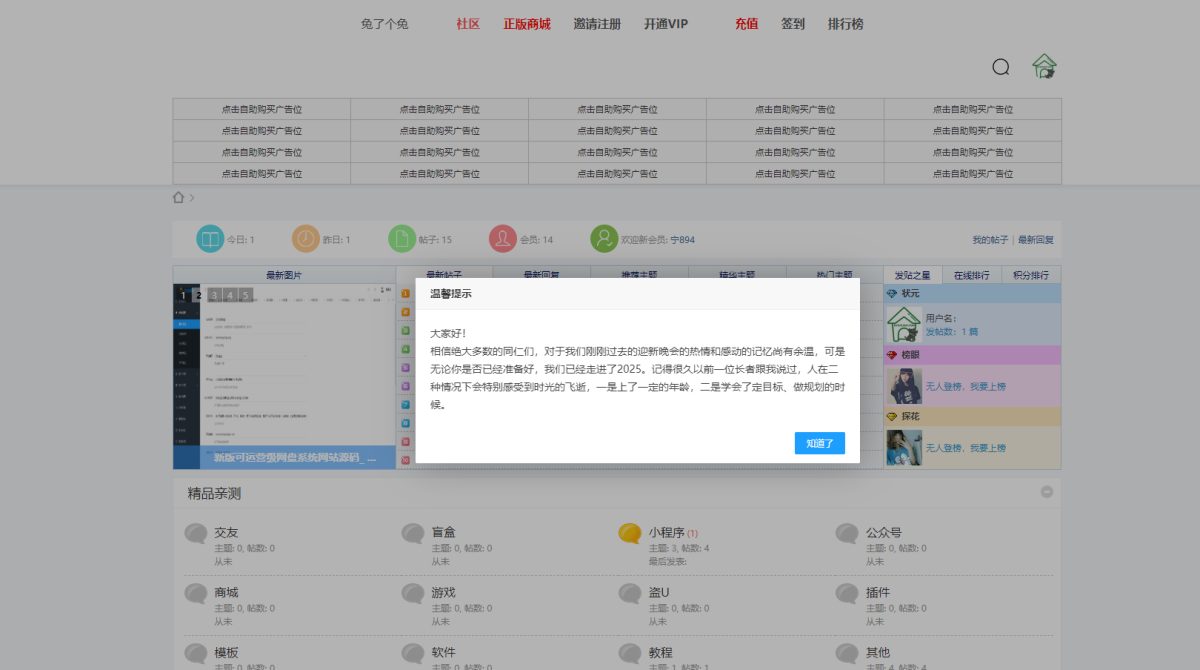Click the 发帖数: 1 篇 link

[952, 331]
